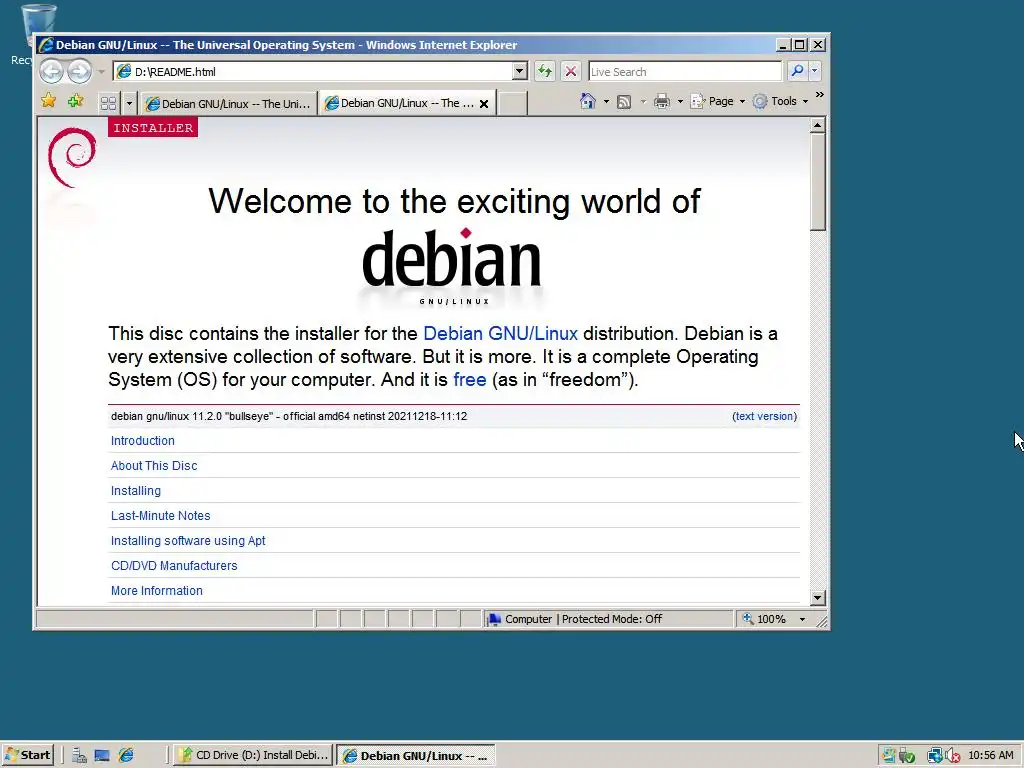Select Debian GNU/Linux taskbar button
1024x768 pixels.
(416, 756)
